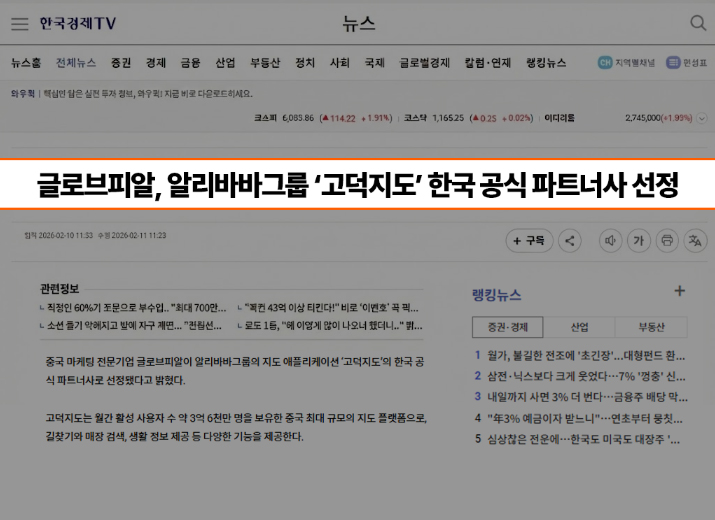This screenshot has width=715, height=520.
Task: Click the 입력 2026-02-10 timestamp
Action: pyautogui.click(x=58, y=235)
